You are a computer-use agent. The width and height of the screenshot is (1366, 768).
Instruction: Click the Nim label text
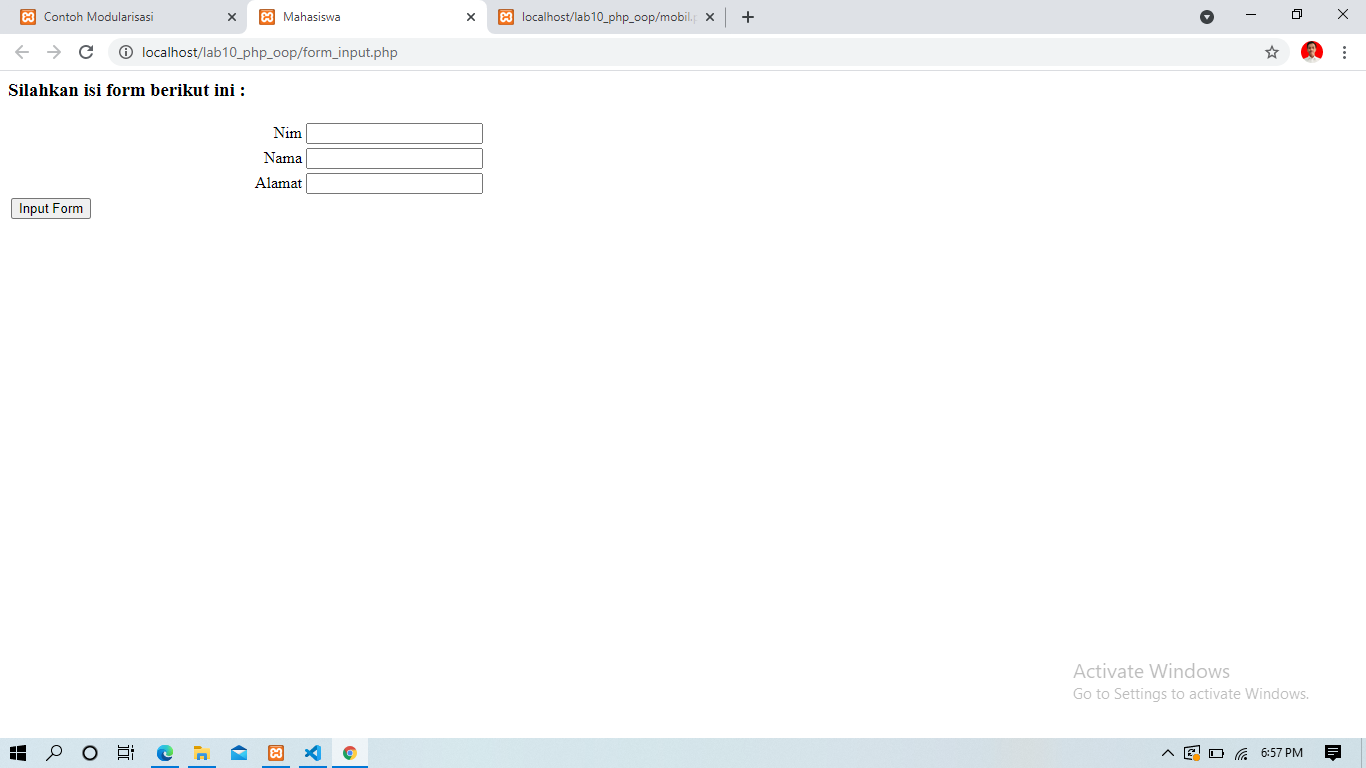287,133
